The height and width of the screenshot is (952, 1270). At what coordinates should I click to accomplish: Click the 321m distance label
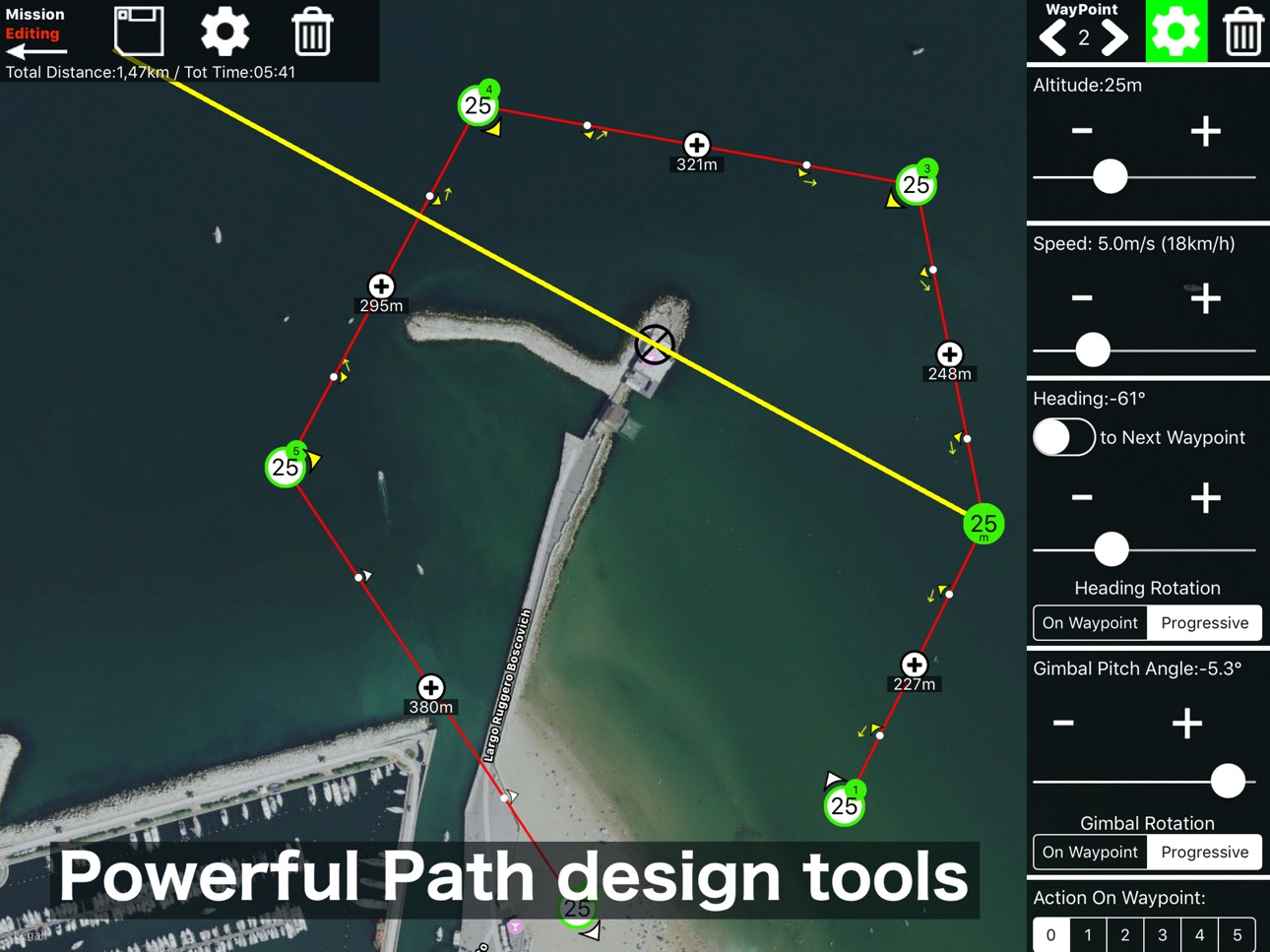696,165
